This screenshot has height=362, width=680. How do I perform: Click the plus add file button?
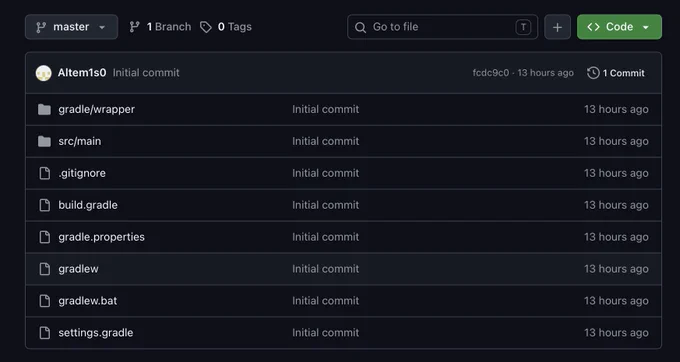pyautogui.click(x=557, y=27)
